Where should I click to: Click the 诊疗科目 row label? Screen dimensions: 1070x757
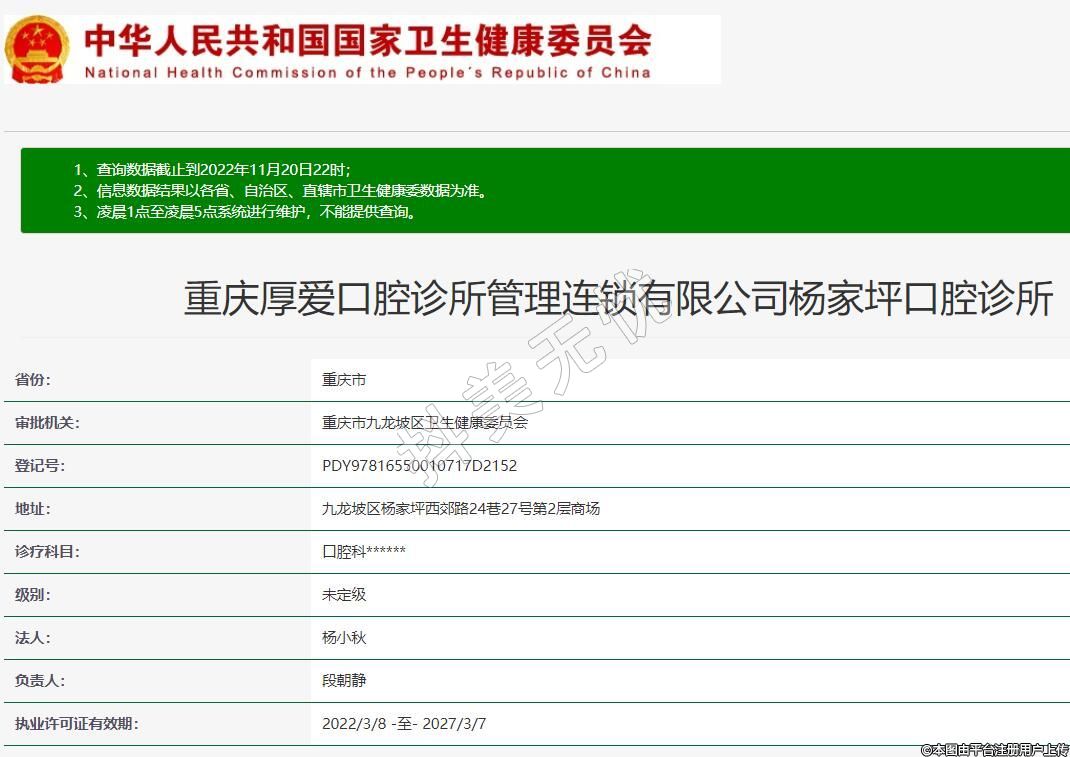[47, 552]
